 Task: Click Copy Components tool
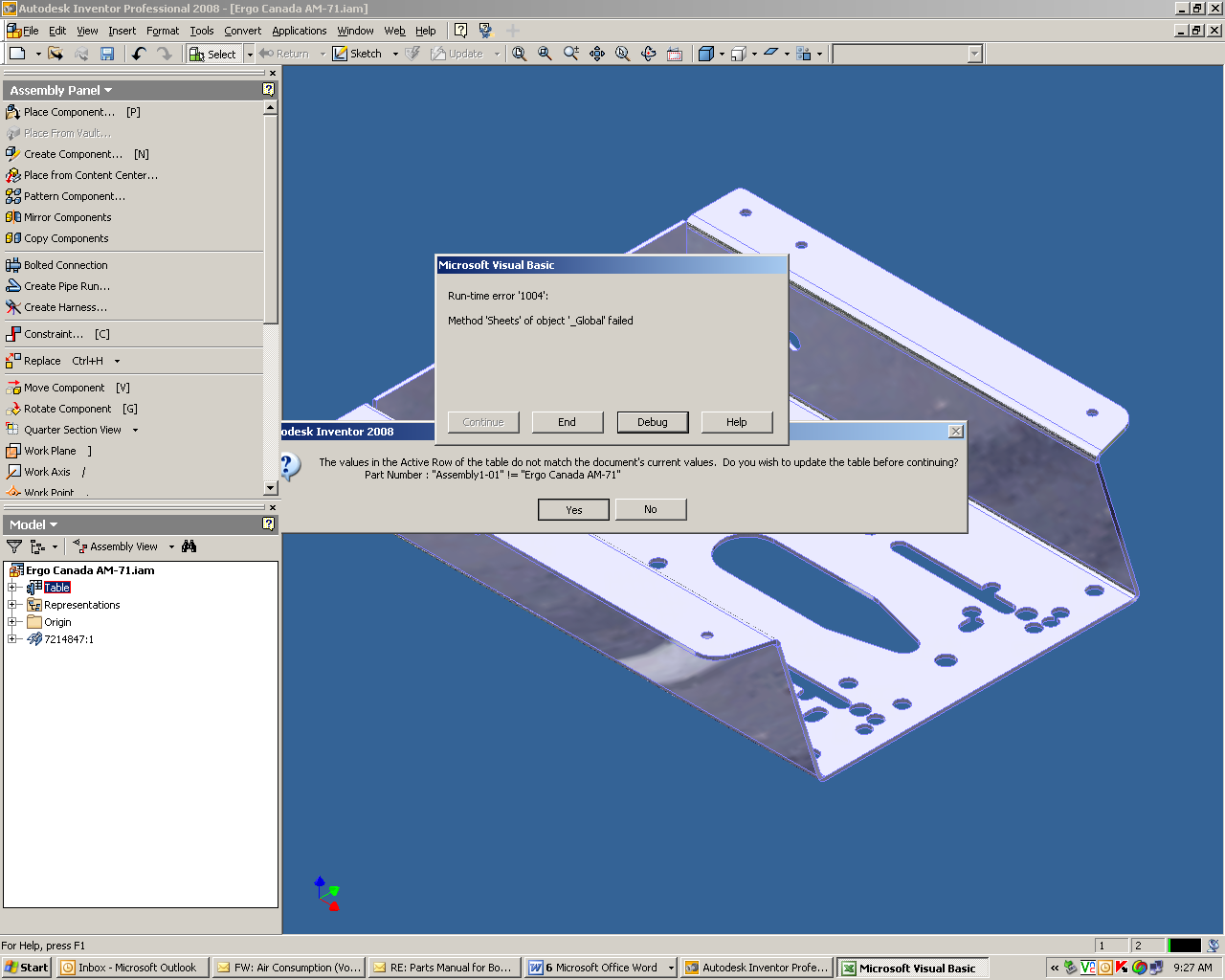point(56,238)
